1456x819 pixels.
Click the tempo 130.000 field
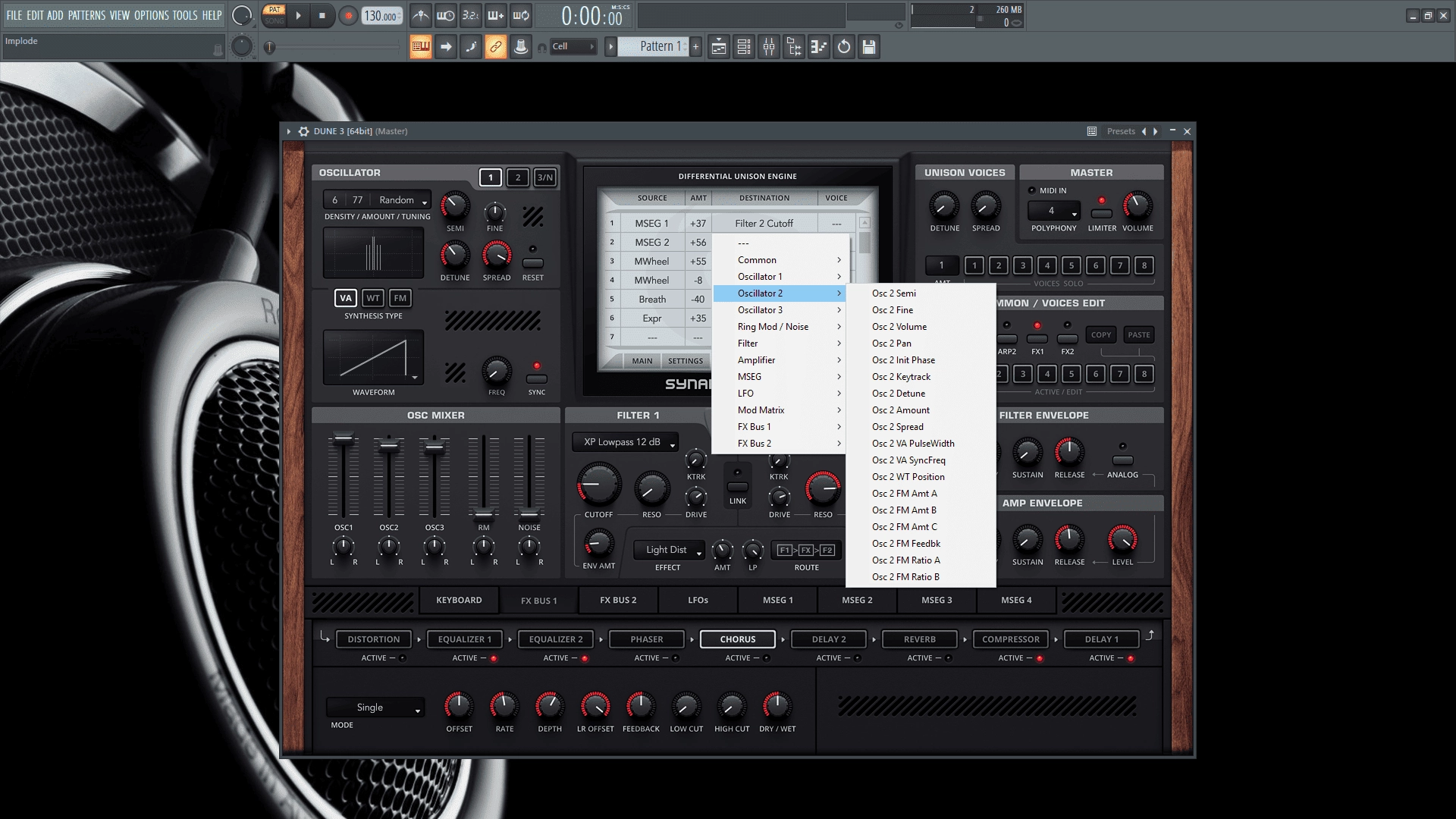tap(381, 16)
